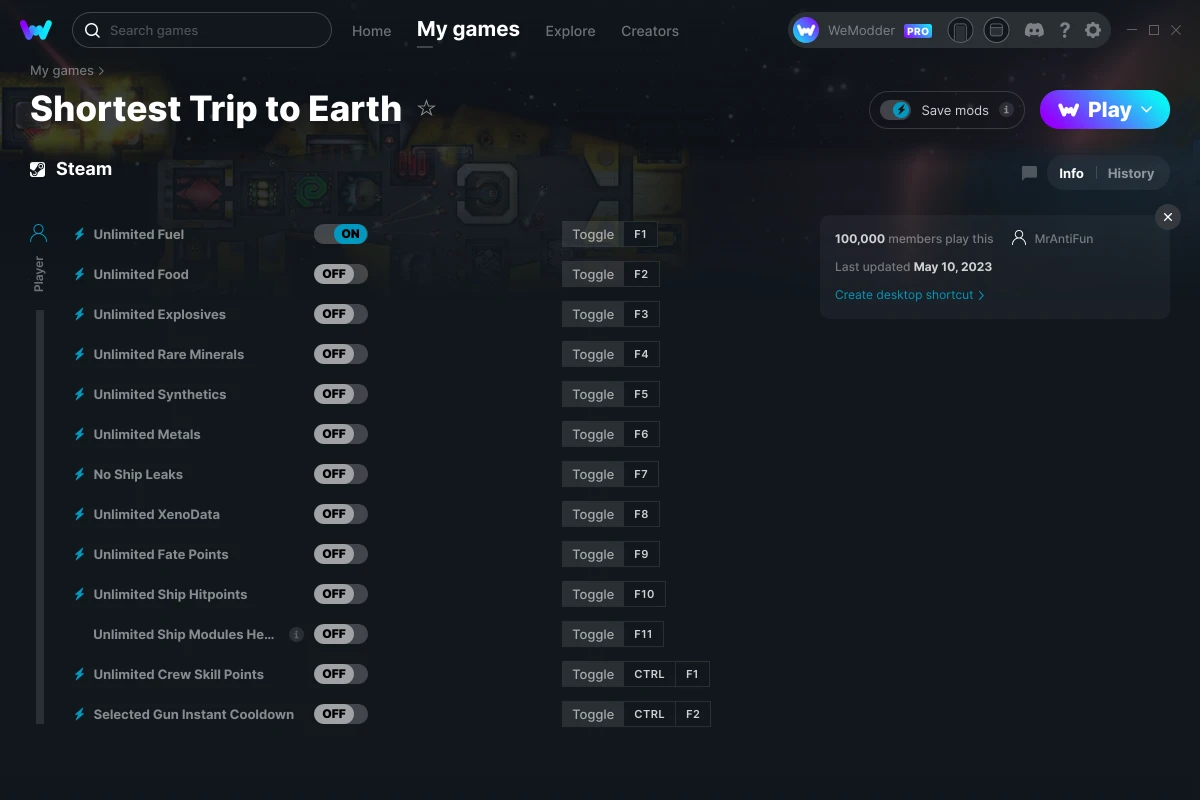Click info icon next to Save mods

tap(1006, 110)
